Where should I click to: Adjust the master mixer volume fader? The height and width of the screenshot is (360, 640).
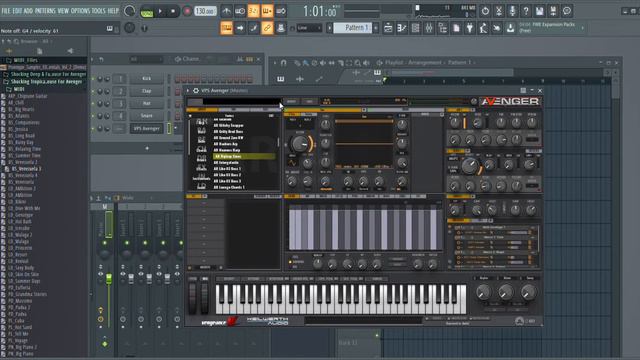point(109,279)
